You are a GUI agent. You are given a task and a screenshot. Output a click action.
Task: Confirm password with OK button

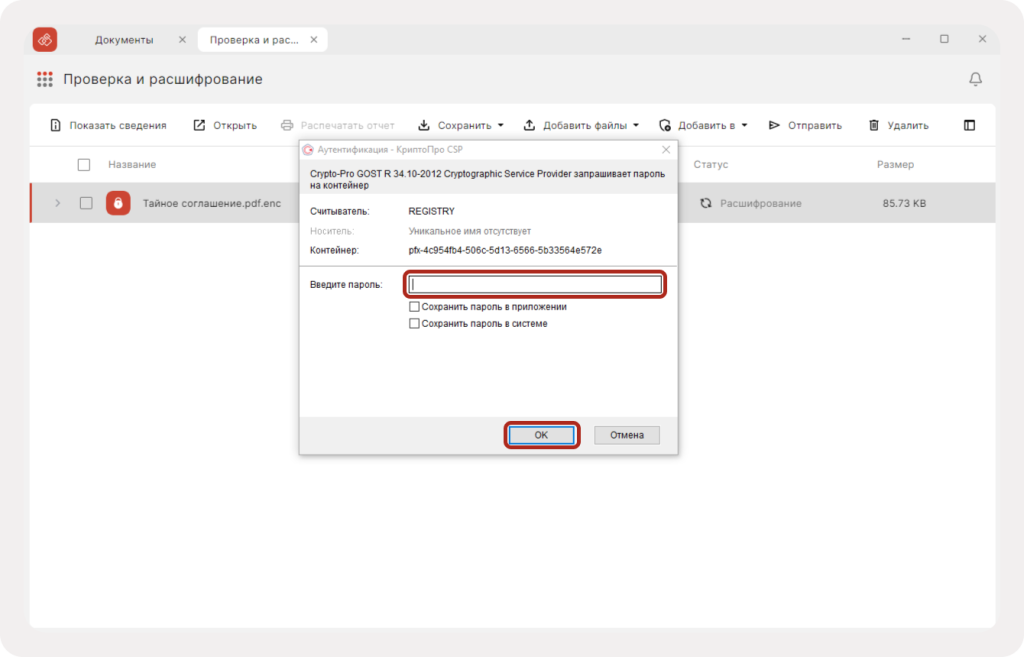click(x=541, y=435)
